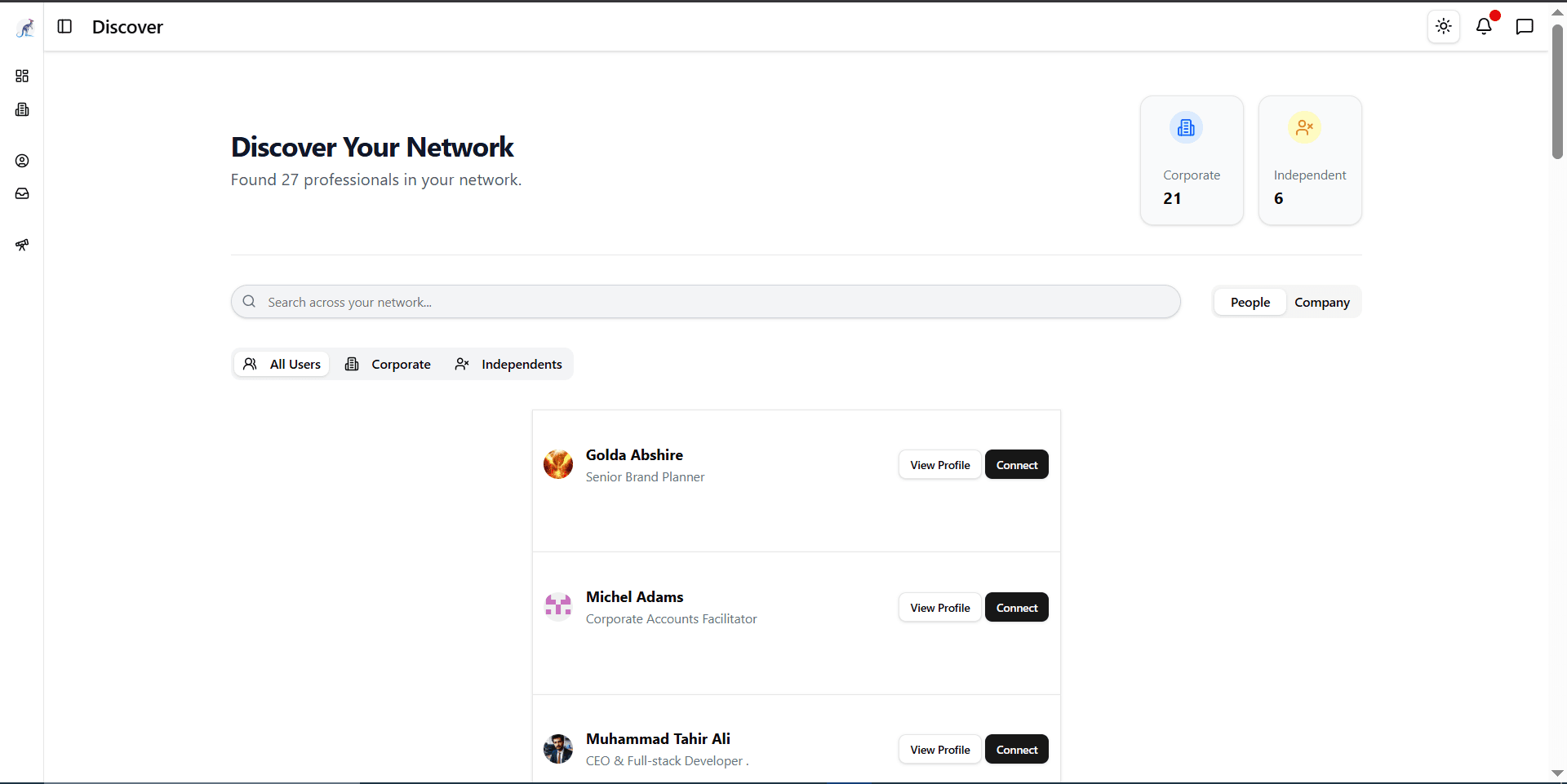This screenshot has height=784, width=1567.
Task: Click the Independent count card showing 6
Action: click(1310, 160)
